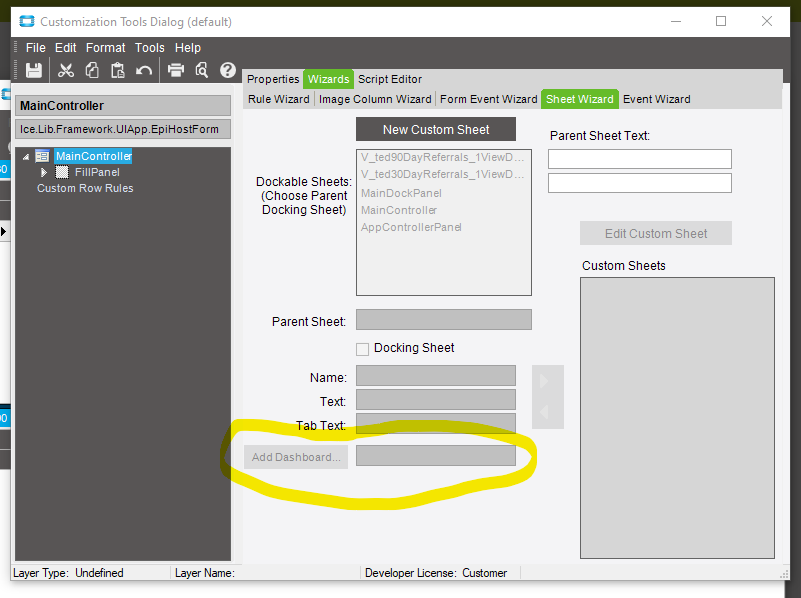The height and width of the screenshot is (598, 801).
Task: Click the Layer Type Undefined status entry
Action: click(68, 573)
